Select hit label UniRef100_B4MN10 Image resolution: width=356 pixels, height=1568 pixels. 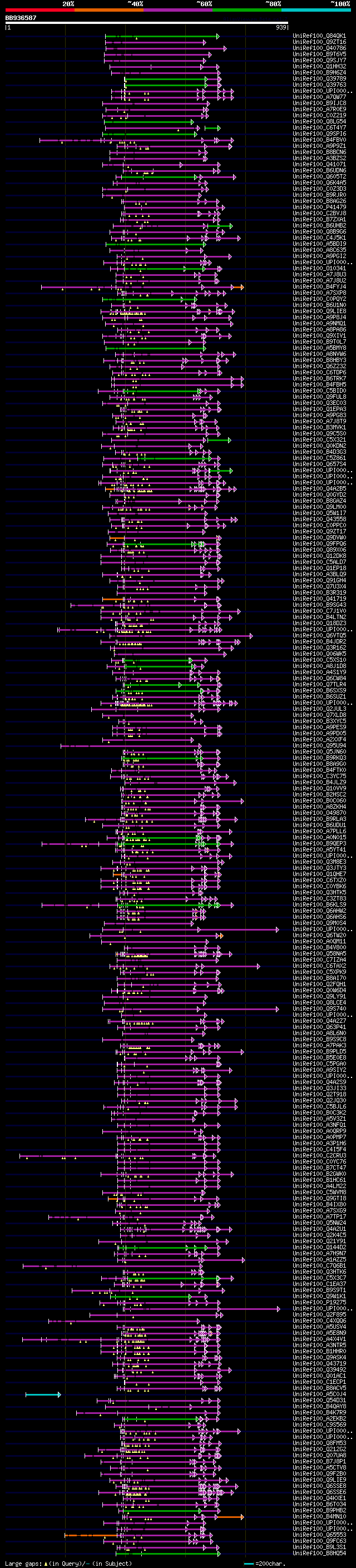click(319, 1516)
